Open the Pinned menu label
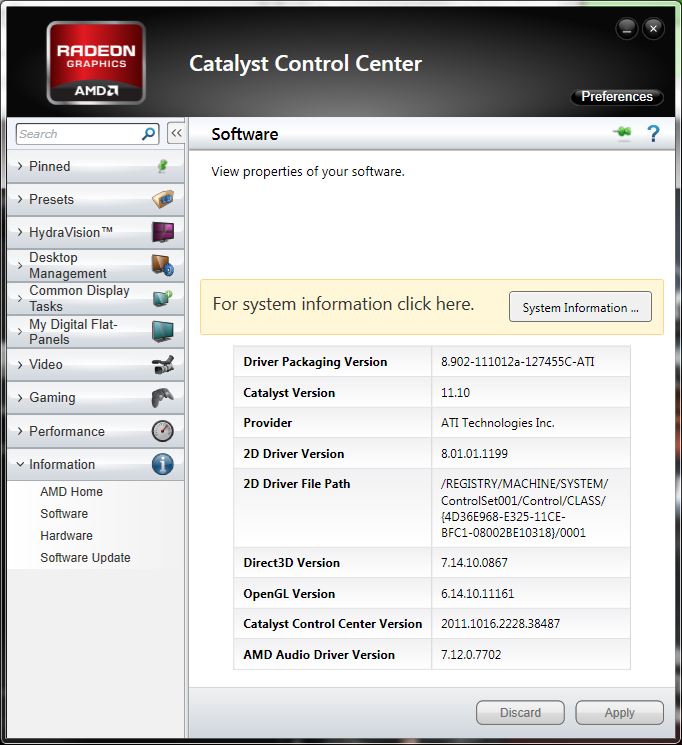Screen dimensions: 682x745 [x=49, y=166]
